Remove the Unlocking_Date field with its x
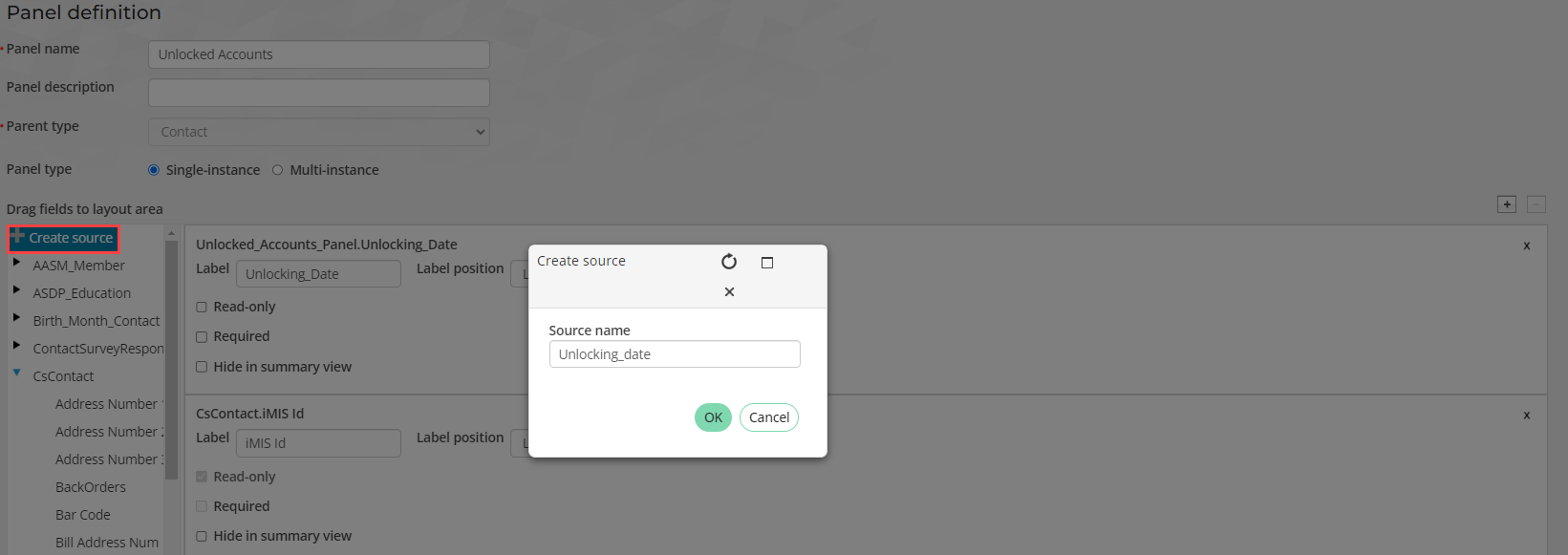The image size is (1568, 555). pyautogui.click(x=1527, y=245)
